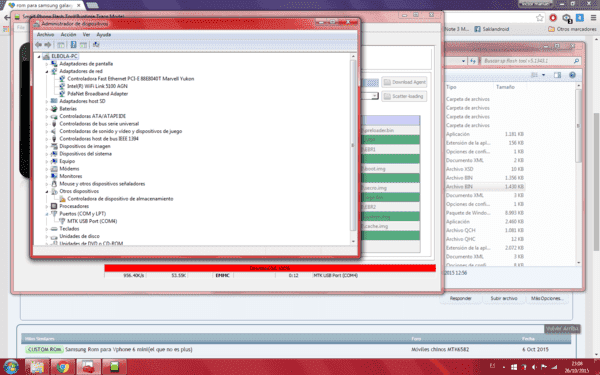The width and height of the screenshot is (600, 375).
Task: Open the Otros marcadores folder
Action: tap(572, 29)
